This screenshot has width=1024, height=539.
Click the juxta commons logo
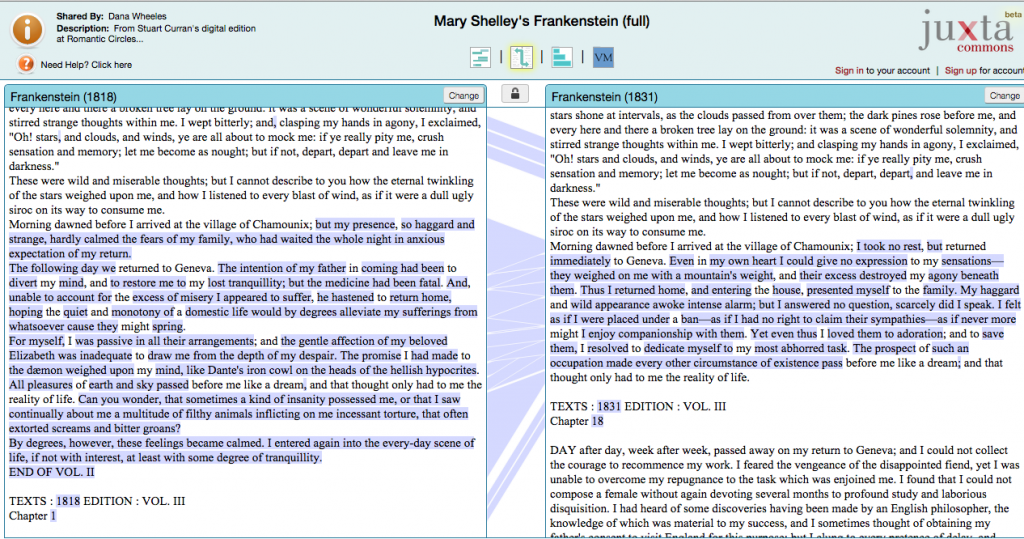967,31
